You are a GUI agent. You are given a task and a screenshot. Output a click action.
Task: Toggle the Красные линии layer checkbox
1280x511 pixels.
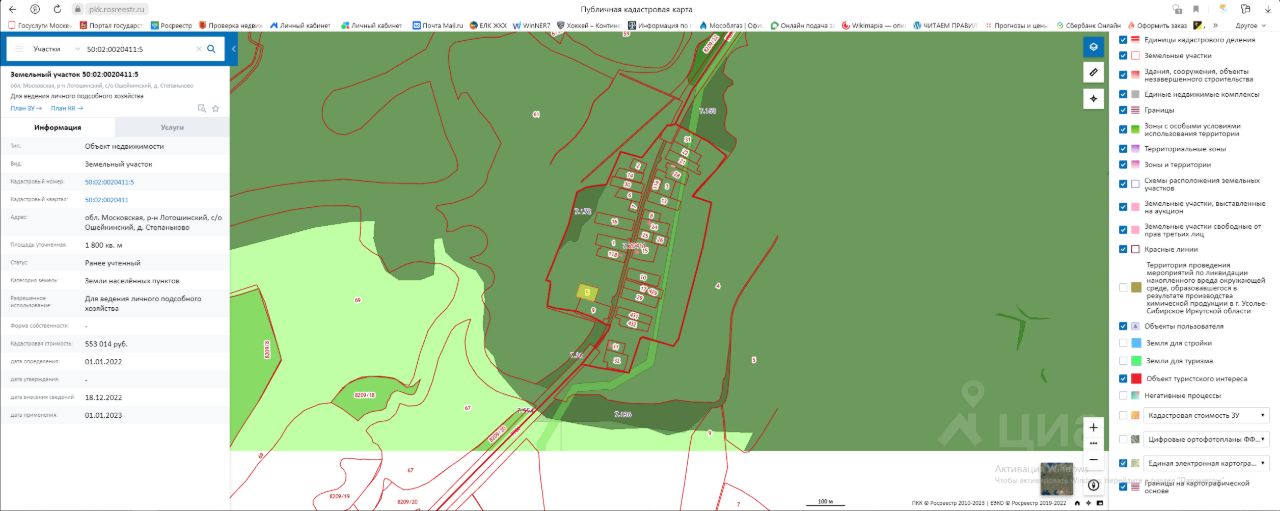point(1123,249)
